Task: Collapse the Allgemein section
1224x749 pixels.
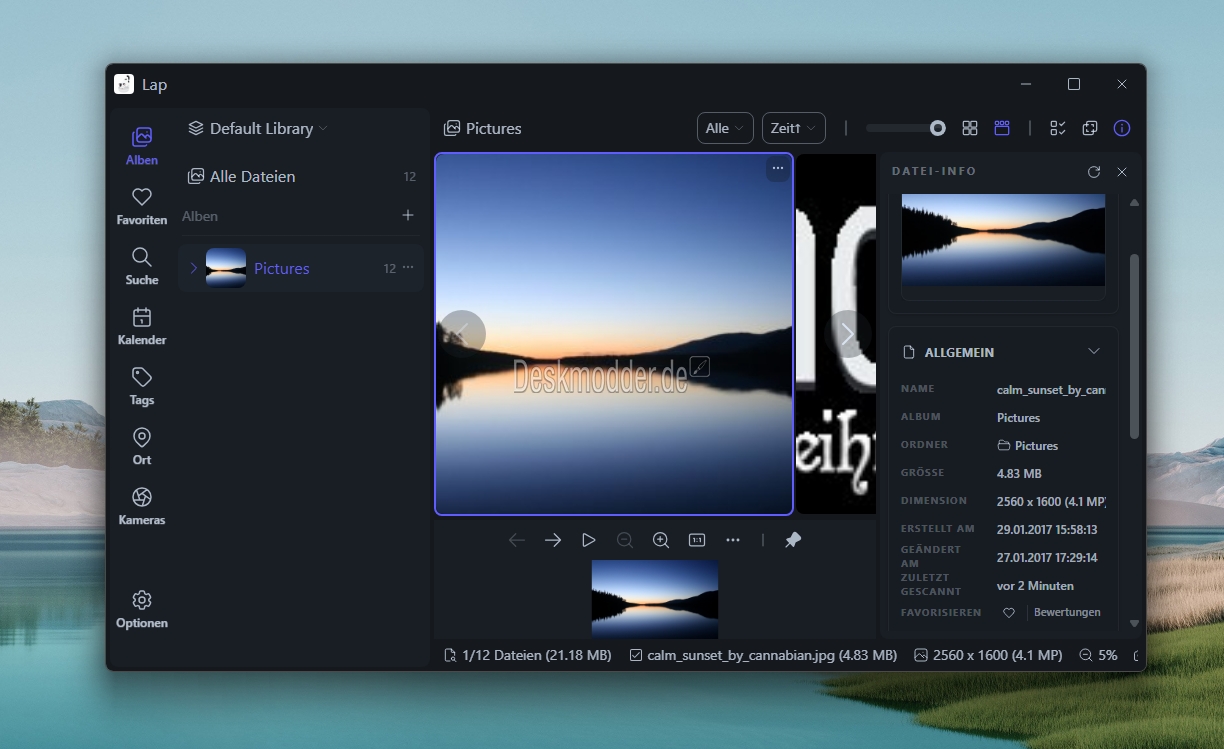Action: pyautogui.click(x=1094, y=351)
